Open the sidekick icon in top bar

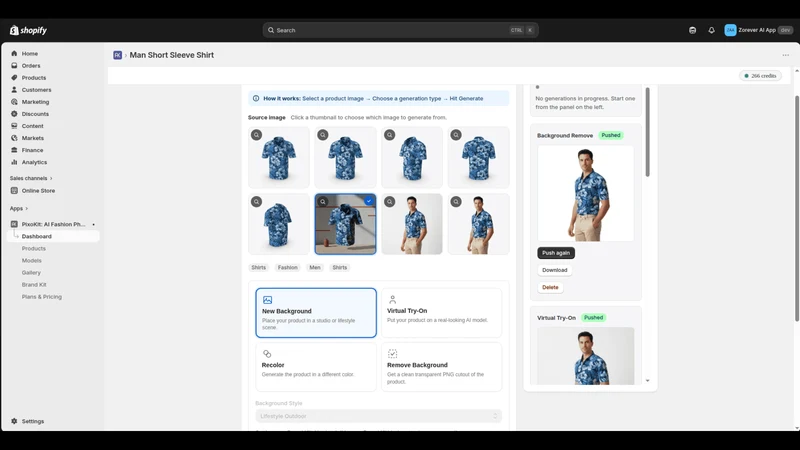click(692, 30)
